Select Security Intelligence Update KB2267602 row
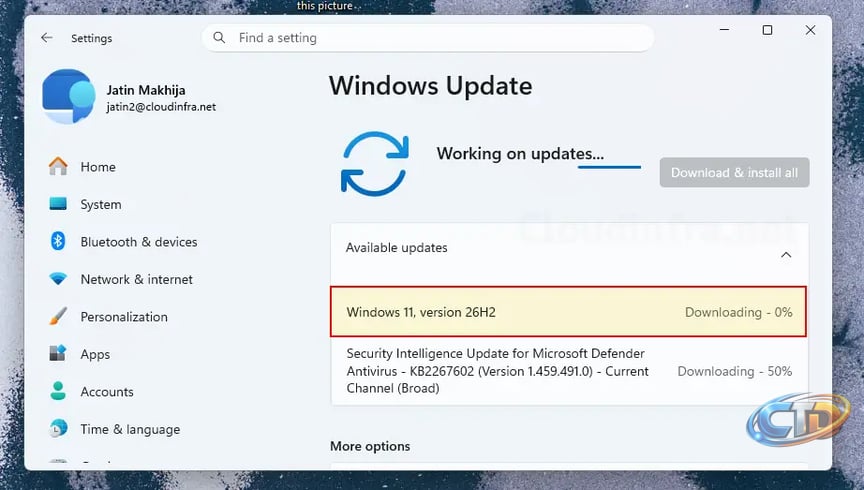 pos(569,371)
